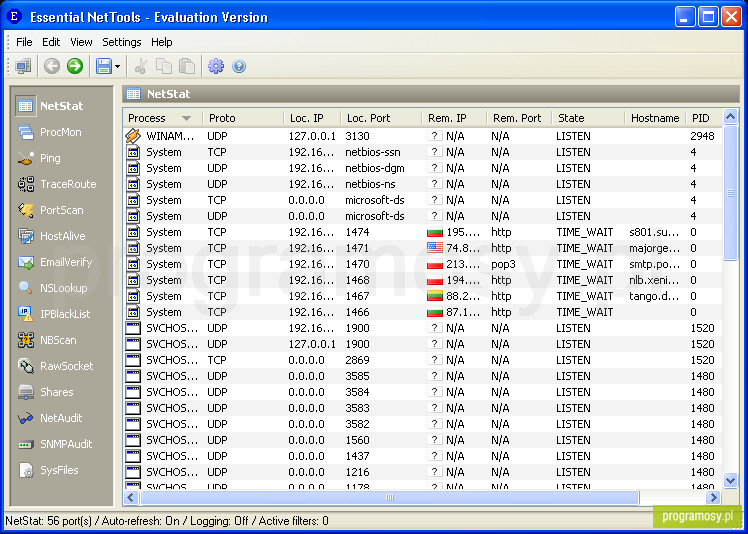
Task: Click the vertical scrollbar down arrow
Action: pyautogui.click(x=730, y=481)
